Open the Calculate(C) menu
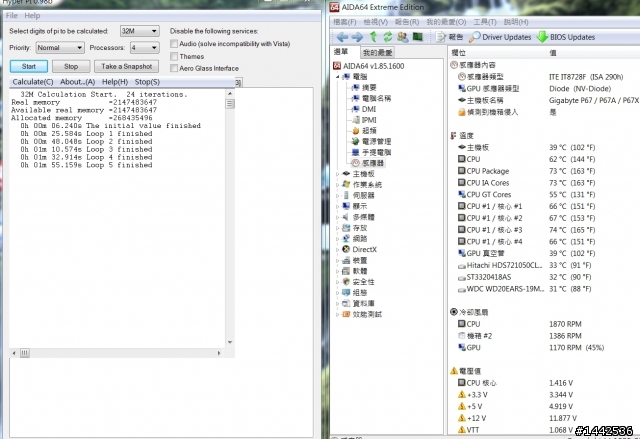This screenshot has width=640, height=439. tap(33, 82)
